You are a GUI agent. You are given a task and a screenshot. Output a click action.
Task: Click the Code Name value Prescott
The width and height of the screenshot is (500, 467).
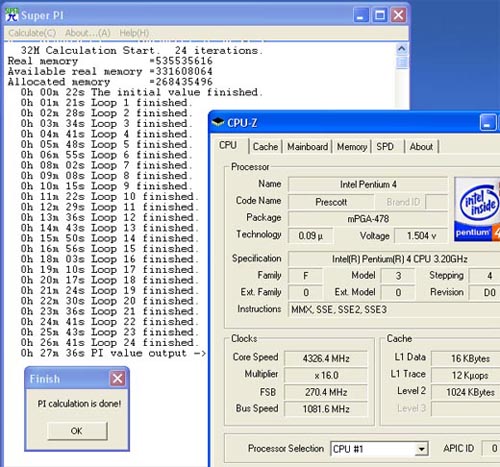(331, 202)
